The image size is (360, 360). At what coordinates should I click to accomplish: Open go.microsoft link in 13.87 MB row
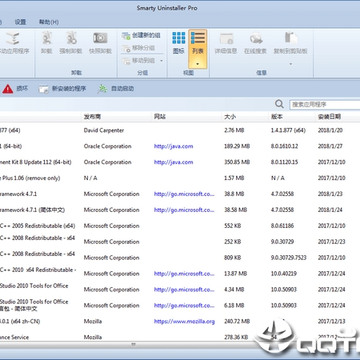click(184, 274)
